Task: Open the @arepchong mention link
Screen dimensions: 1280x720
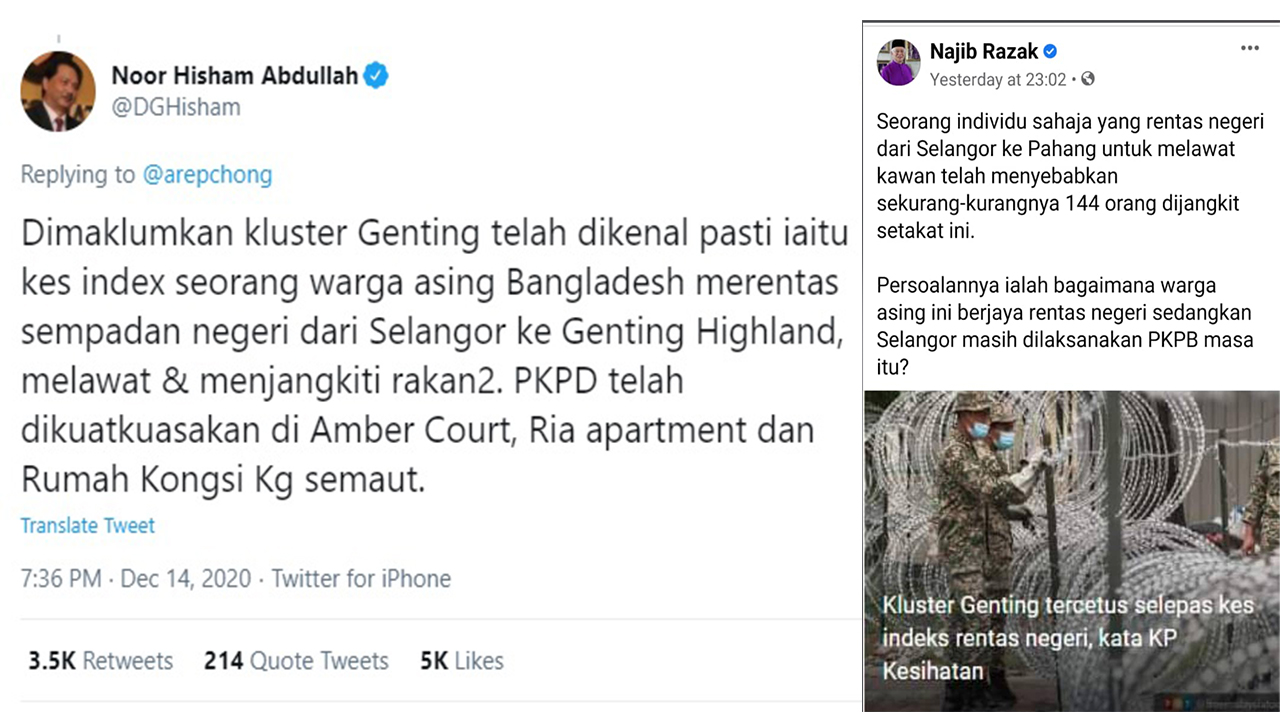Action: (x=207, y=175)
